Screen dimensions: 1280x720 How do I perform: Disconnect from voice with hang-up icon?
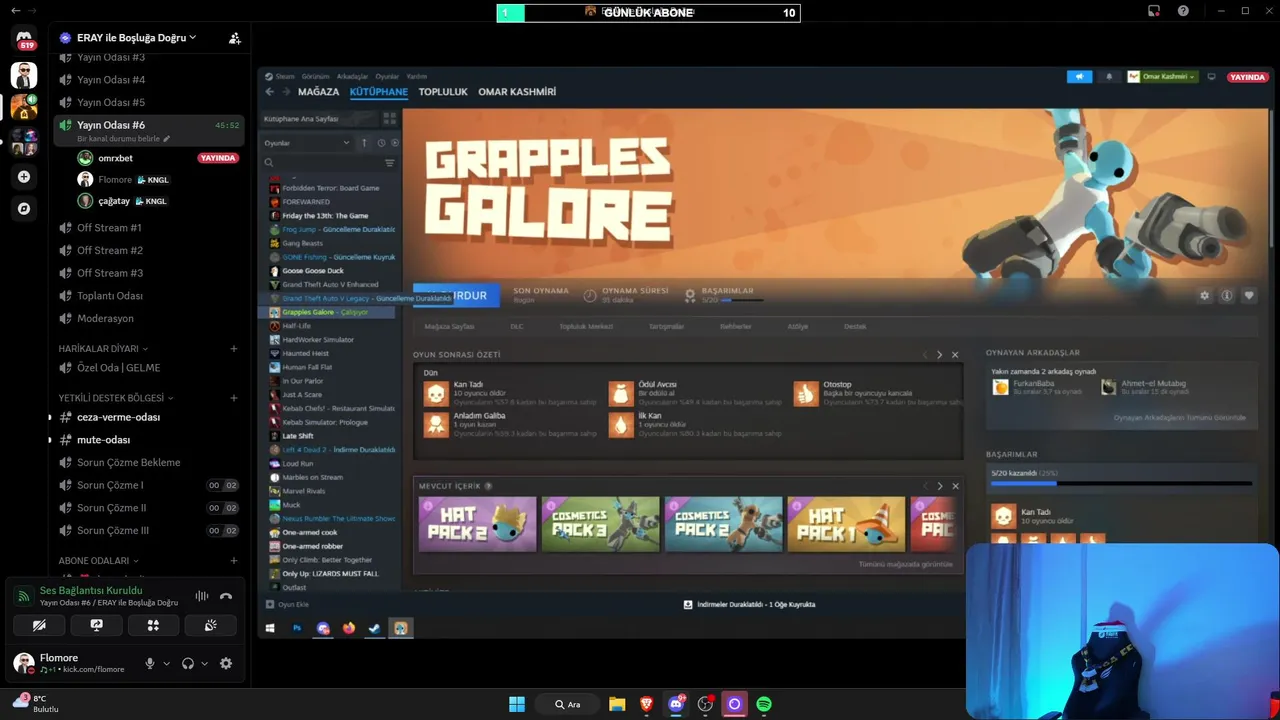click(226, 596)
